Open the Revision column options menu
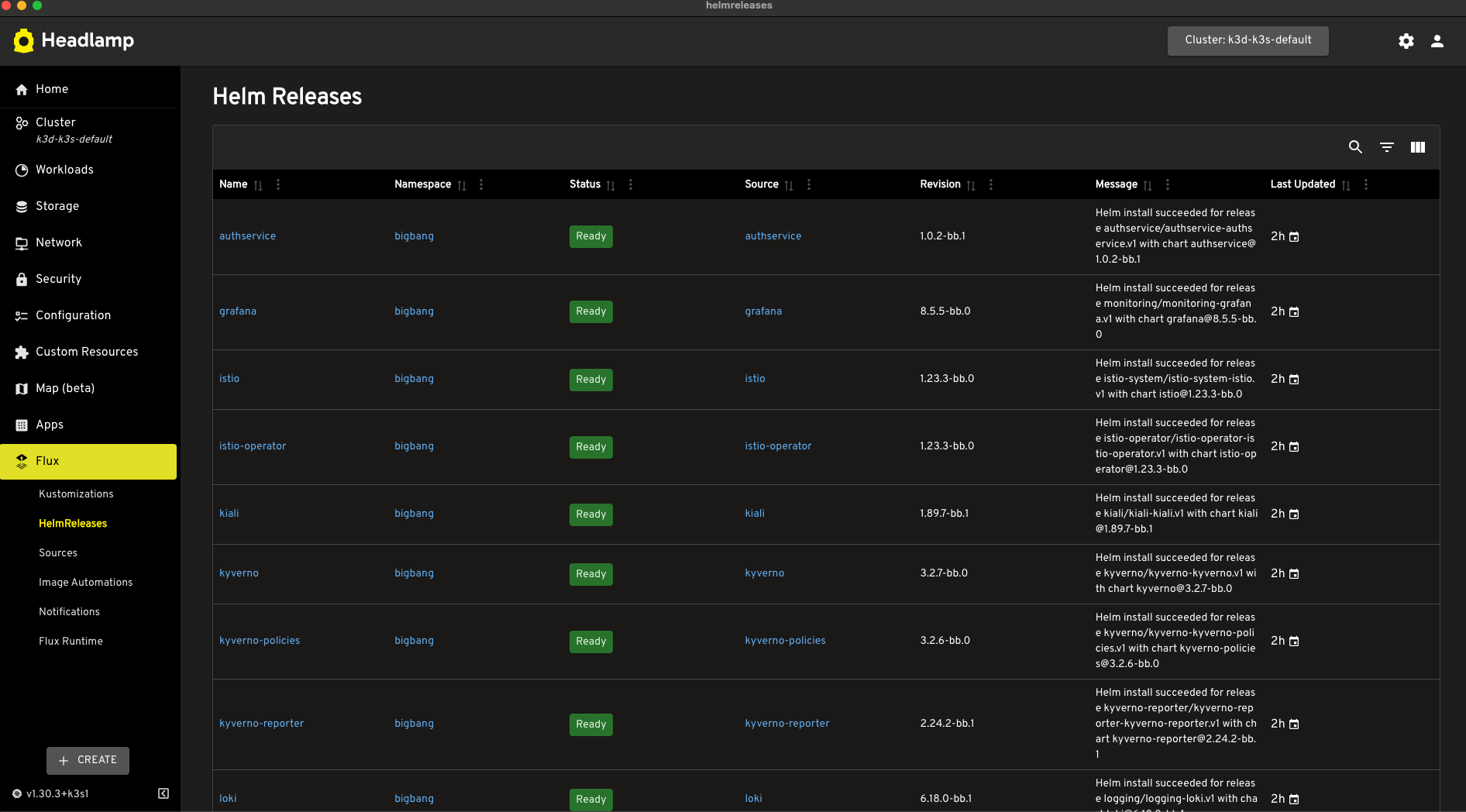The height and width of the screenshot is (812, 1466). 990,184
